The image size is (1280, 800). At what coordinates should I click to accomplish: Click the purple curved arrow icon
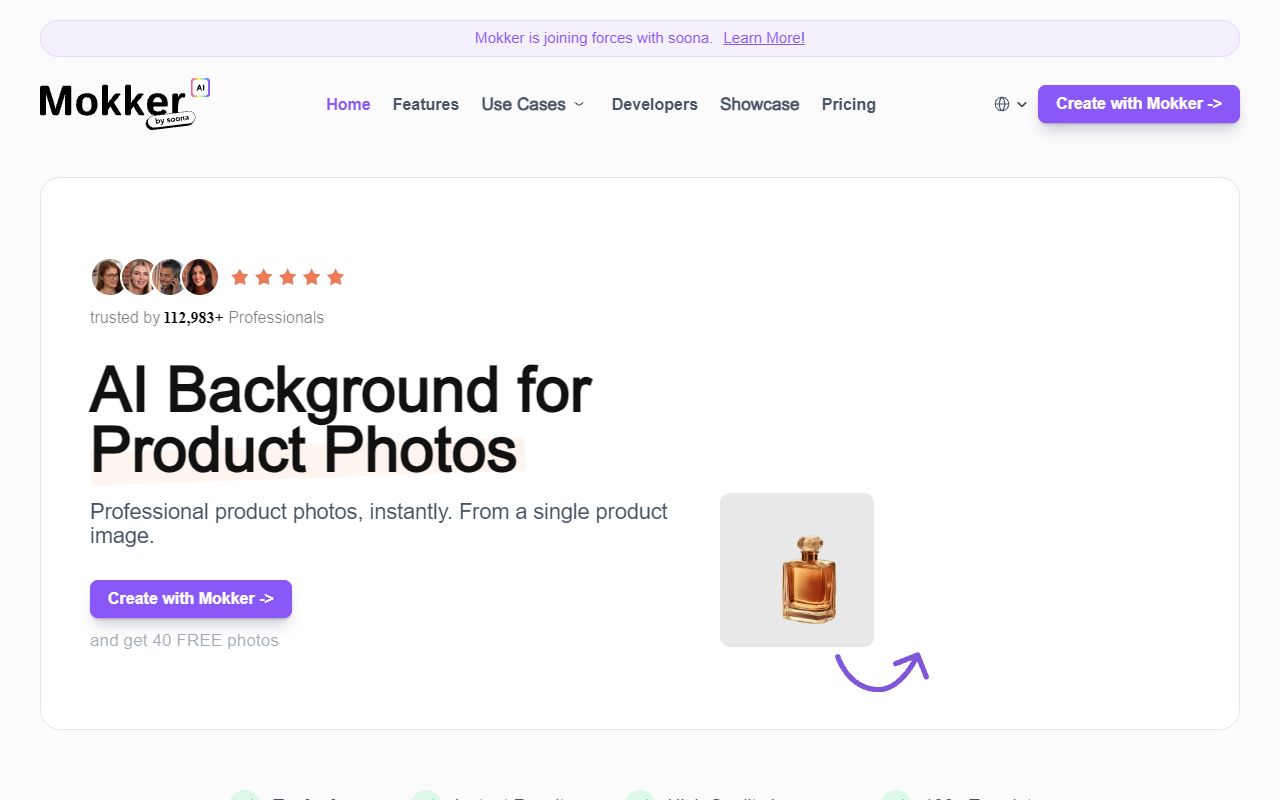[882, 670]
